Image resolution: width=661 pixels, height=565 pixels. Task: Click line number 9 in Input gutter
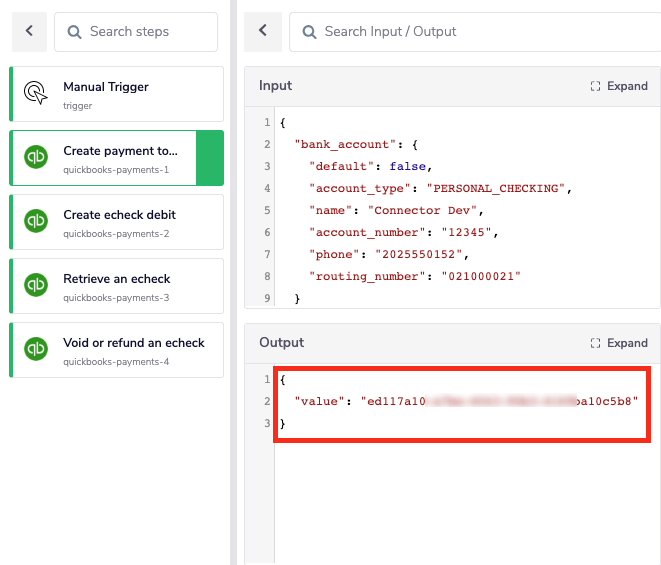click(x=267, y=299)
